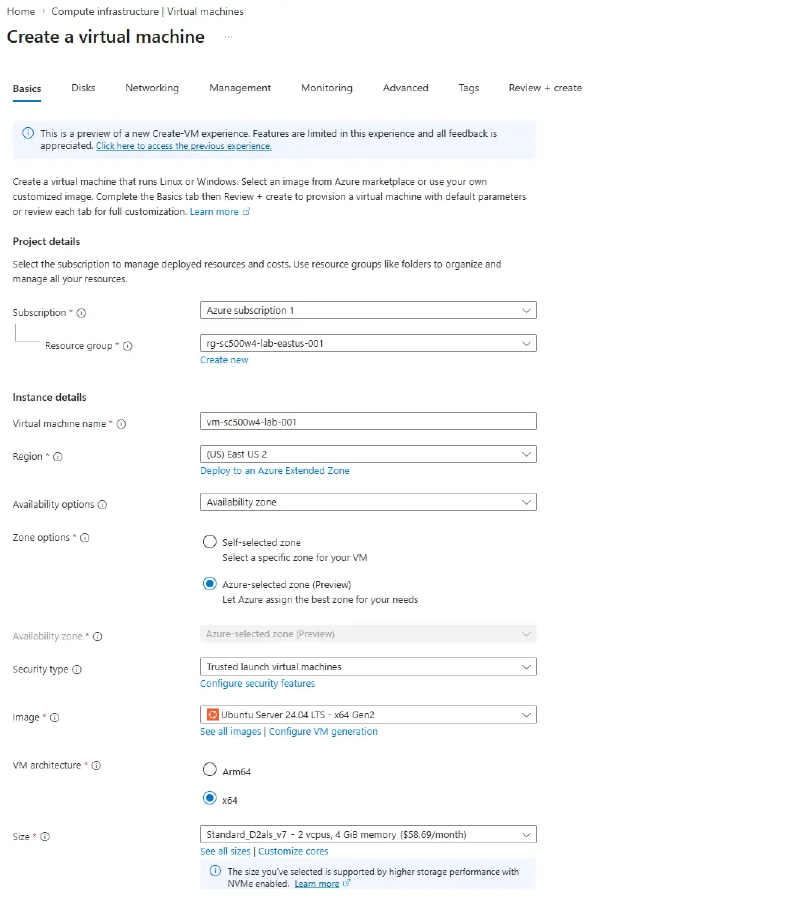
Task: Open the ellipsis menu beside page title
Action: 229,37
